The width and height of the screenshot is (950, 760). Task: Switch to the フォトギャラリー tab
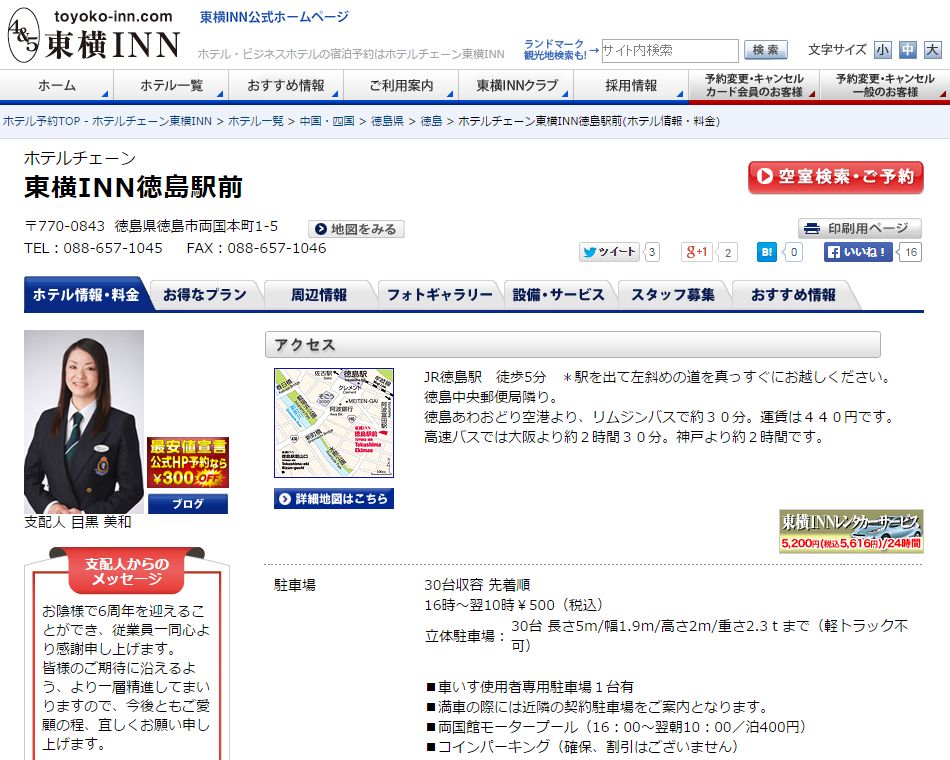click(439, 295)
